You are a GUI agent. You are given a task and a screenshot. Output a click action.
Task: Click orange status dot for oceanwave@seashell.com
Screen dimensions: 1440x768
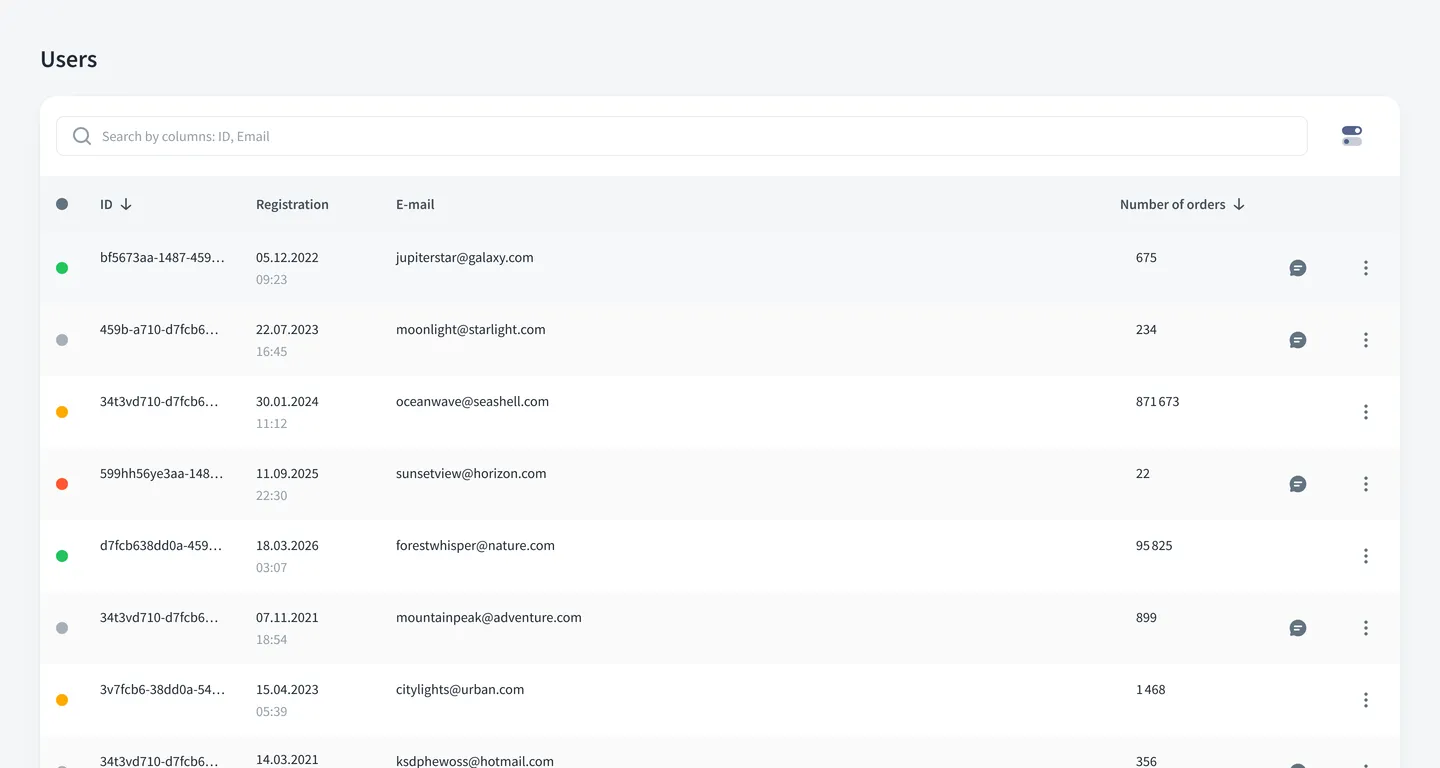[62, 412]
